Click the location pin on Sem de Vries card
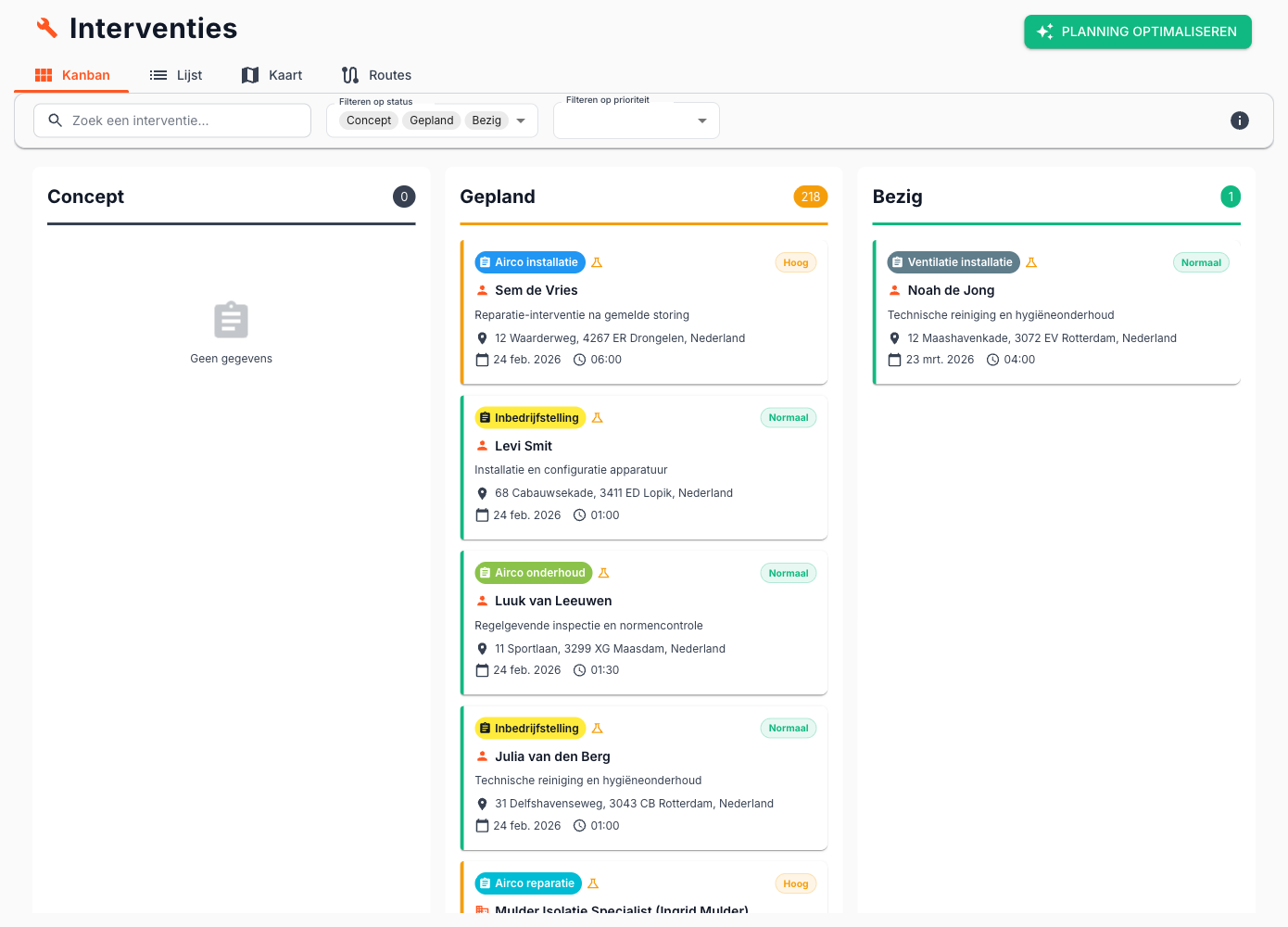The image size is (1288, 927). pyautogui.click(x=483, y=337)
